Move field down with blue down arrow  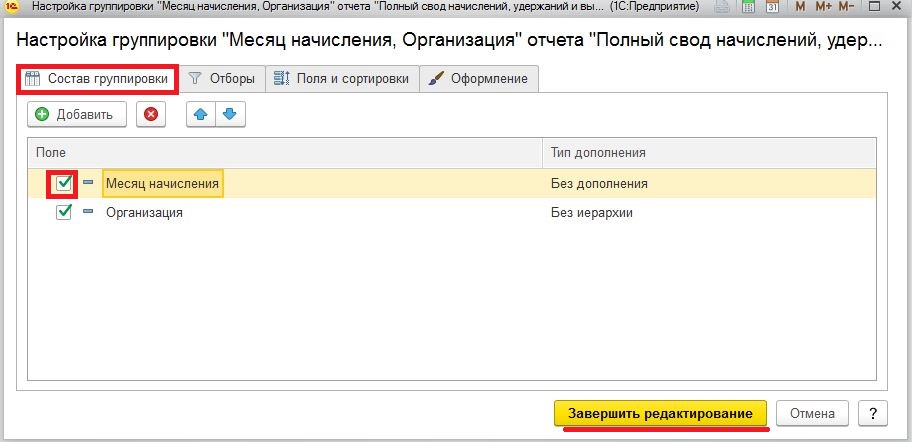[x=230, y=115]
